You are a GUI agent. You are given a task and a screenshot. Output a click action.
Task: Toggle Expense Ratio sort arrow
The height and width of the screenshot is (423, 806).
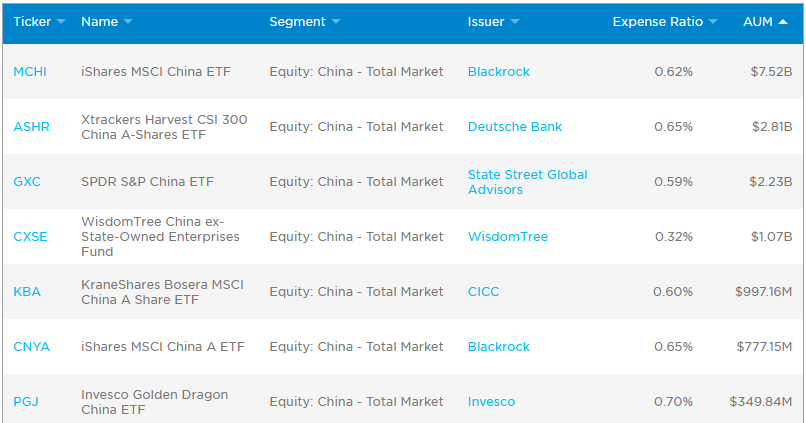point(712,22)
